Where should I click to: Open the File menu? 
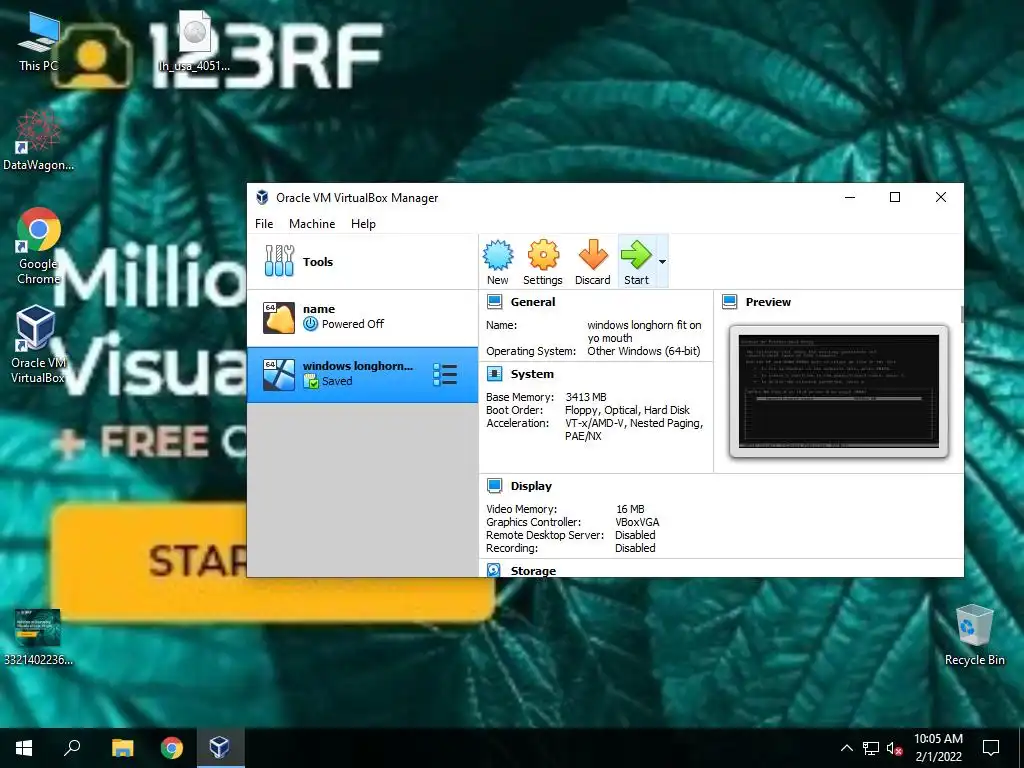pyautogui.click(x=264, y=223)
